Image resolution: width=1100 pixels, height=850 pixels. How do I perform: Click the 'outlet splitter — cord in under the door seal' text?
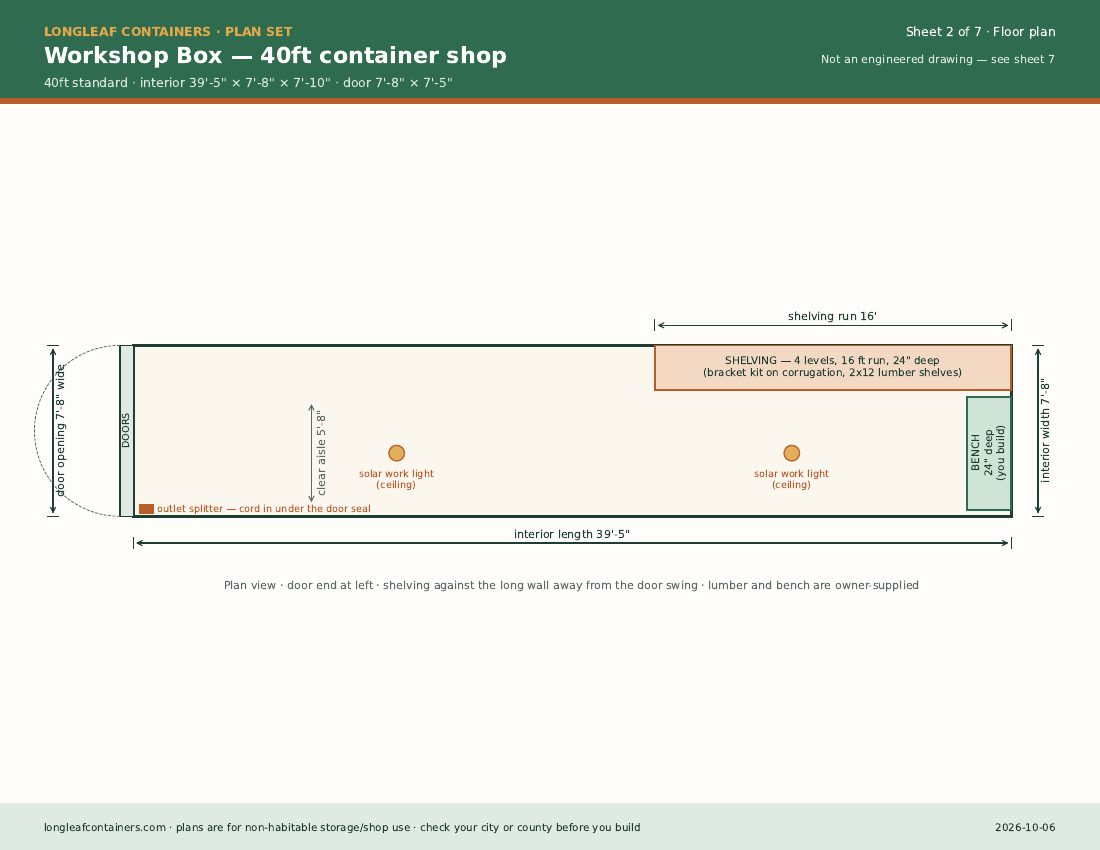point(264,508)
